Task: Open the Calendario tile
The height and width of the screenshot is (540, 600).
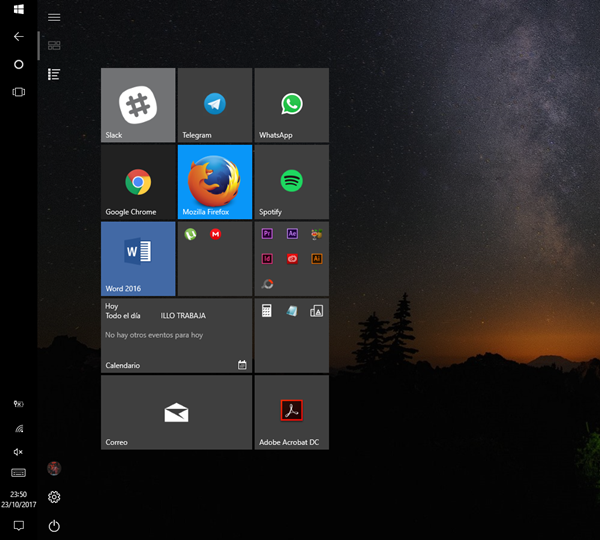Action: point(176,336)
